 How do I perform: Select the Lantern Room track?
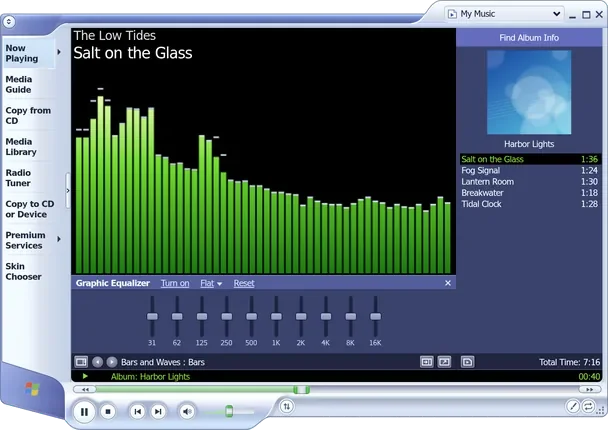click(530, 181)
